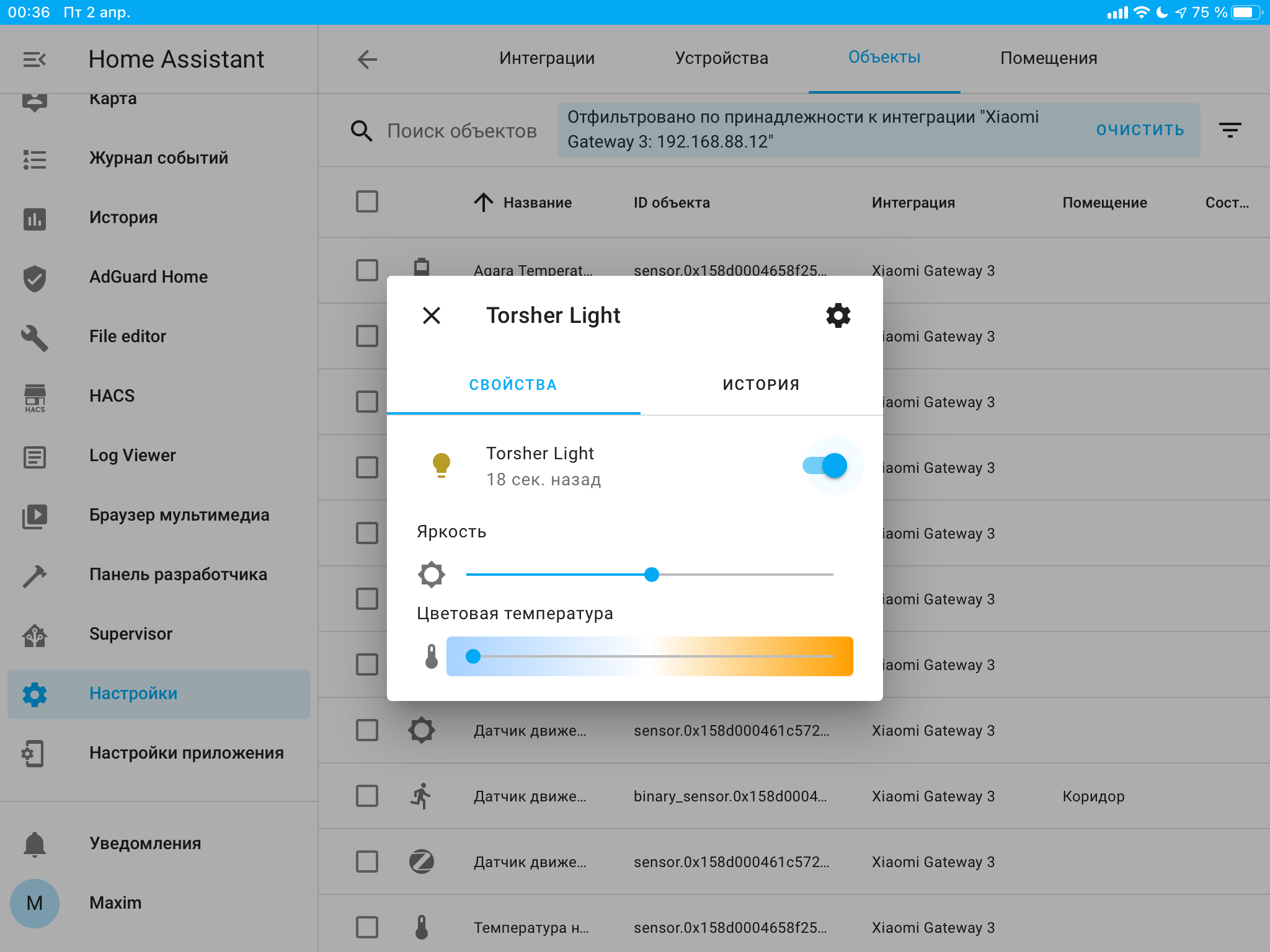Viewport: 1270px width, 952px height.
Task: Open the Maxim profile entry
Action: pyautogui.click(x=159, y=903)
